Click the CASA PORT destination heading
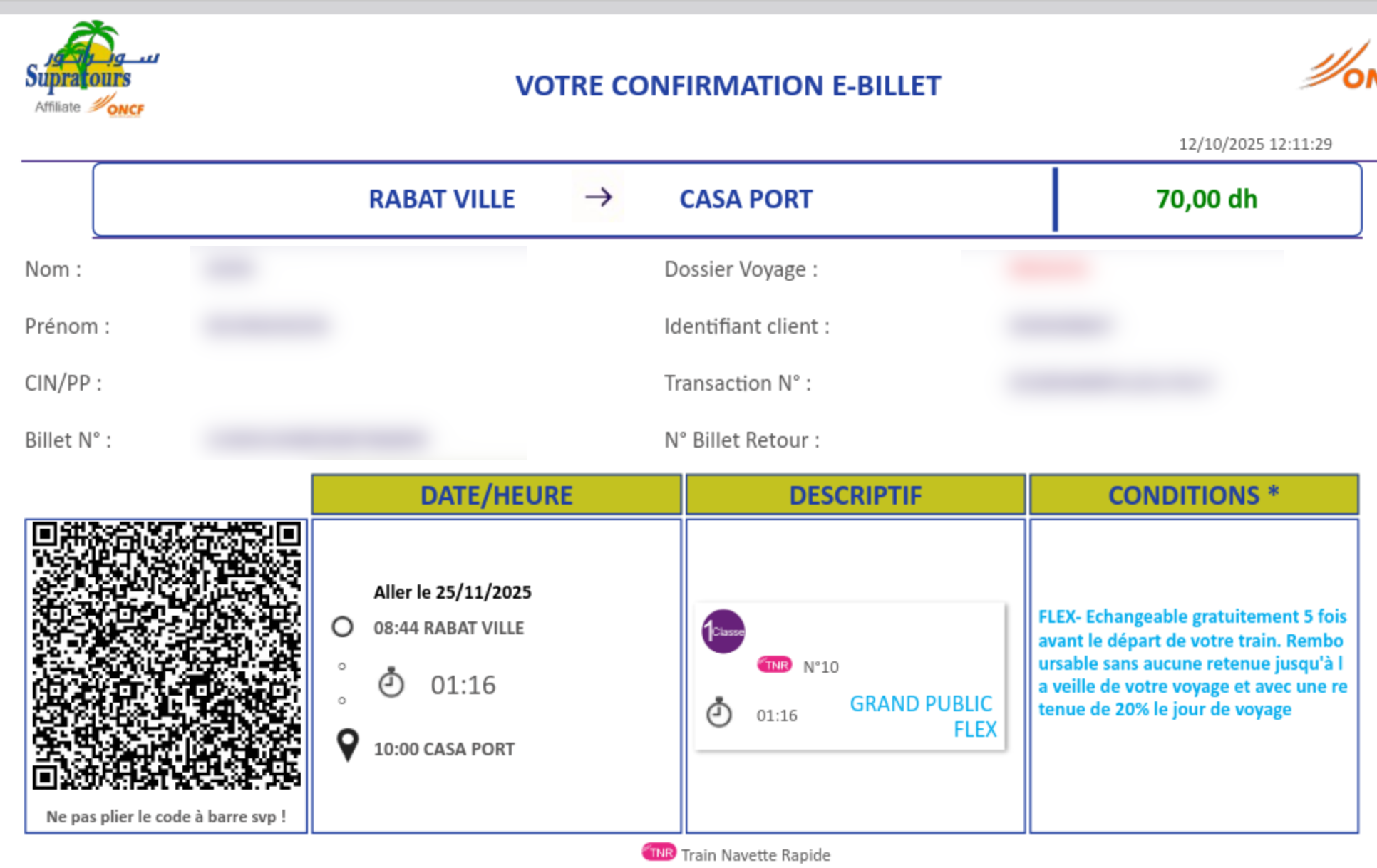The image size is (1377, 868). 746,200
